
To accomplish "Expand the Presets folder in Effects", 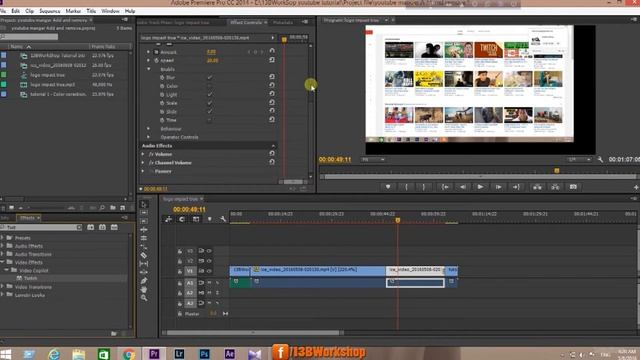I will 2,238.
